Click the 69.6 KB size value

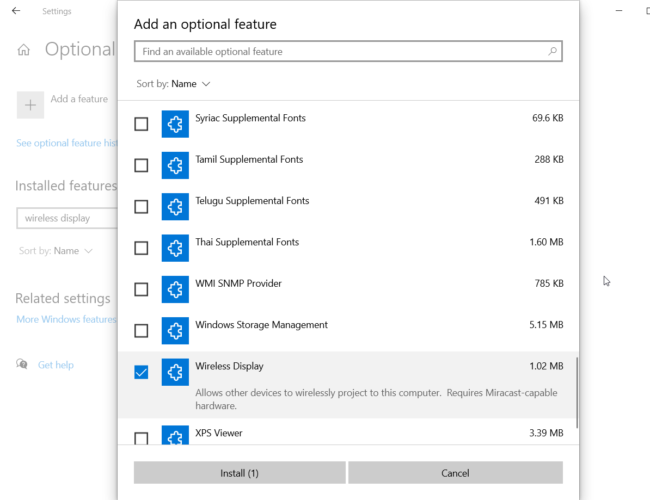pyautogui.click(x=548, y=118)
